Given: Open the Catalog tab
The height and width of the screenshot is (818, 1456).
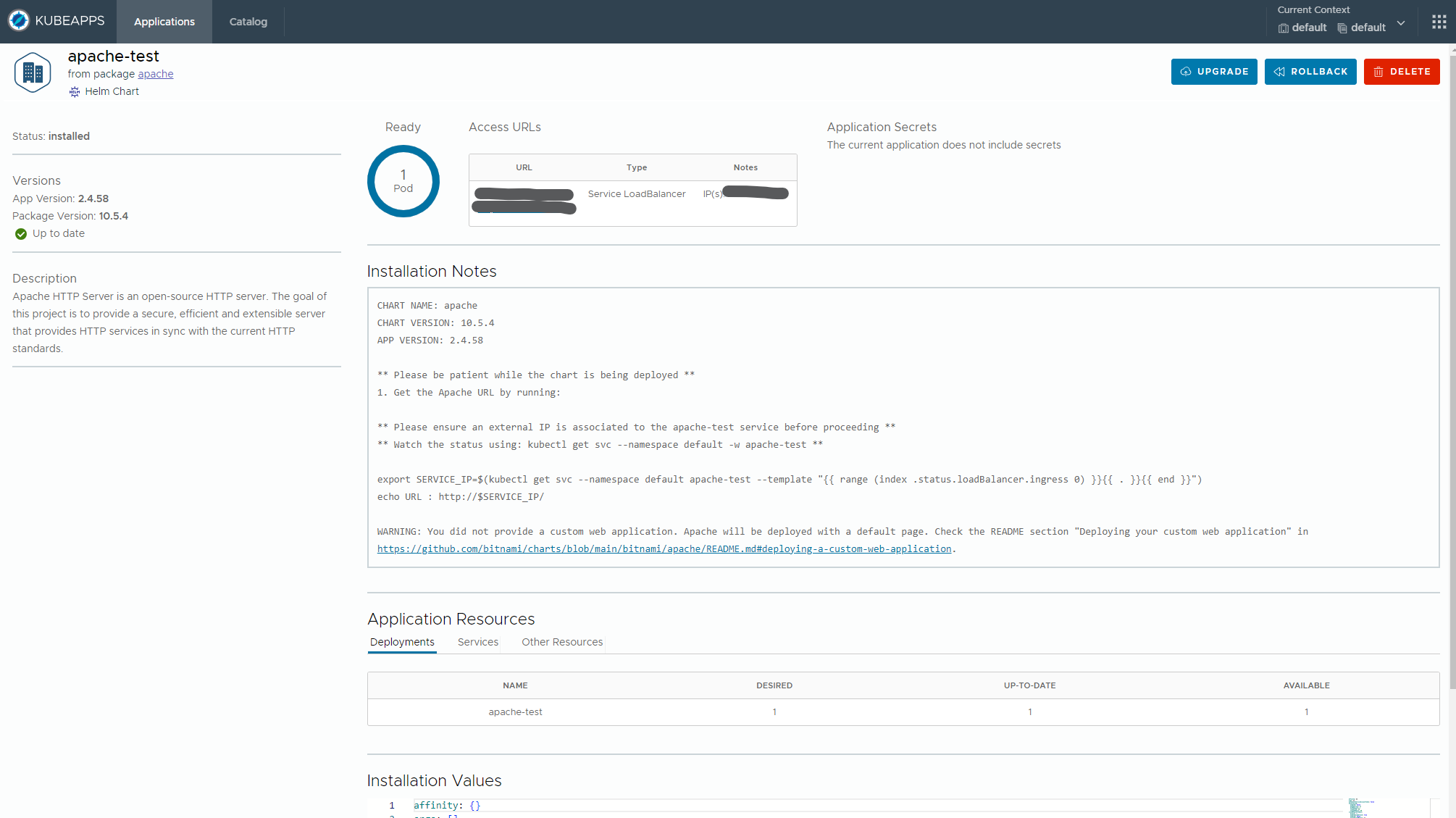Looking at the screenshot, I should tap(248, 22).
